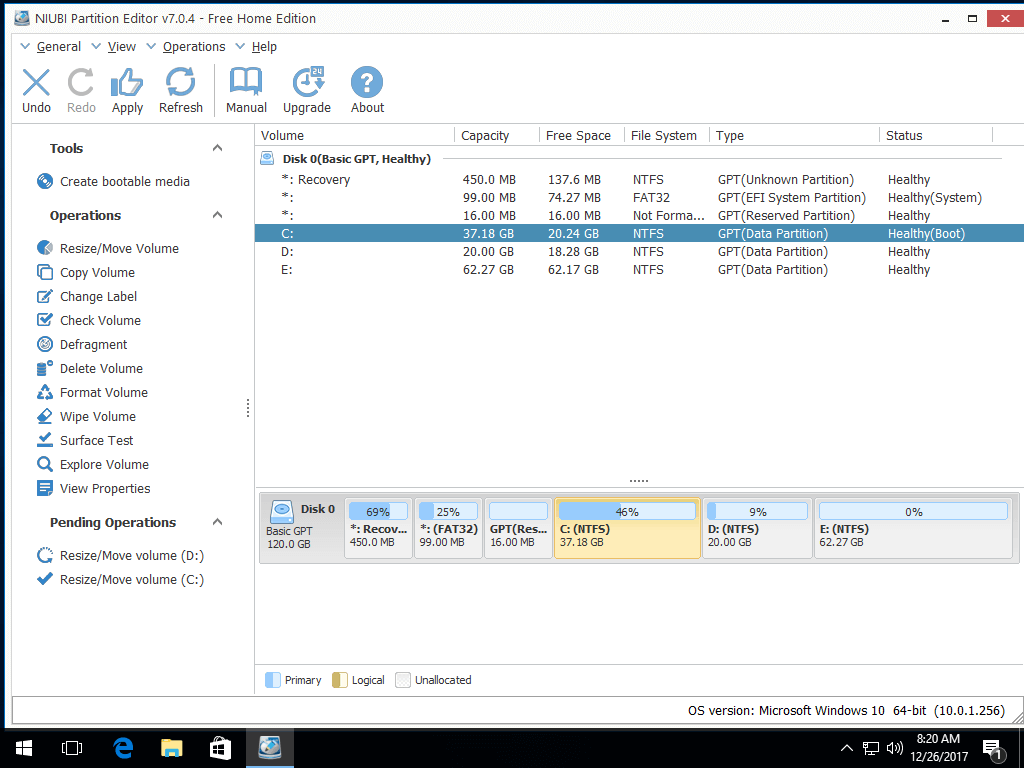
Task: Click C: (NTFS) 46% usage bar
Action: pyautogui.click(x=627, y=511)
